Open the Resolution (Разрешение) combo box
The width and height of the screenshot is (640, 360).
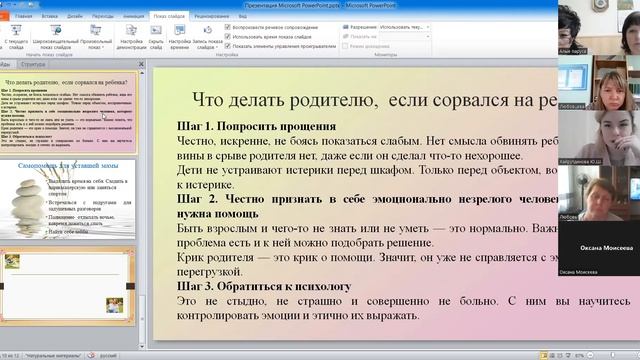[x=404, y=27]
